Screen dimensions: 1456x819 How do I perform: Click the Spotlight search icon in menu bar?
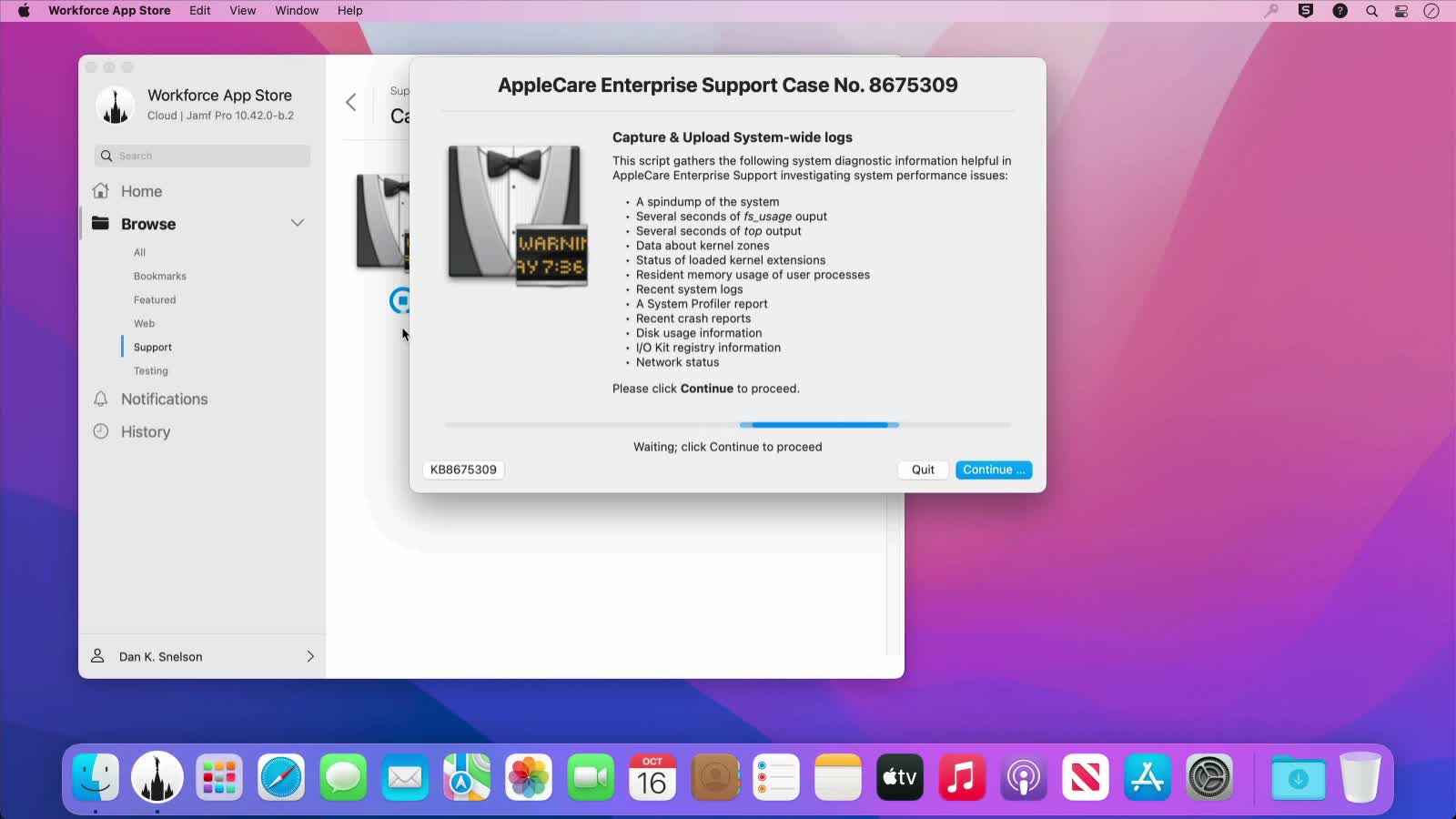point(1371,11)
